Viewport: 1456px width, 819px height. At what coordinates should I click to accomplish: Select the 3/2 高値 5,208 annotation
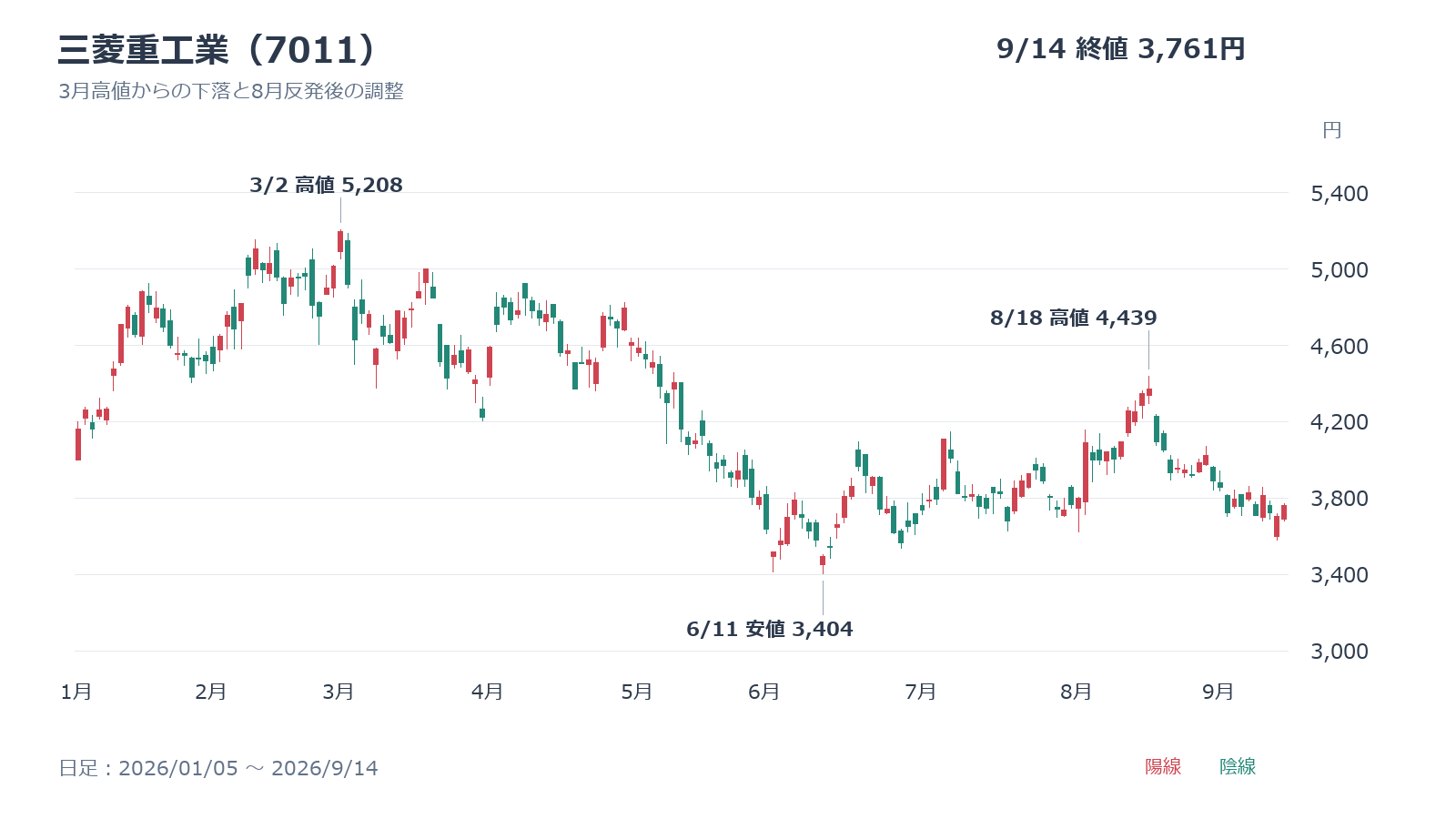pyautogui.click(x=326, y=185)
